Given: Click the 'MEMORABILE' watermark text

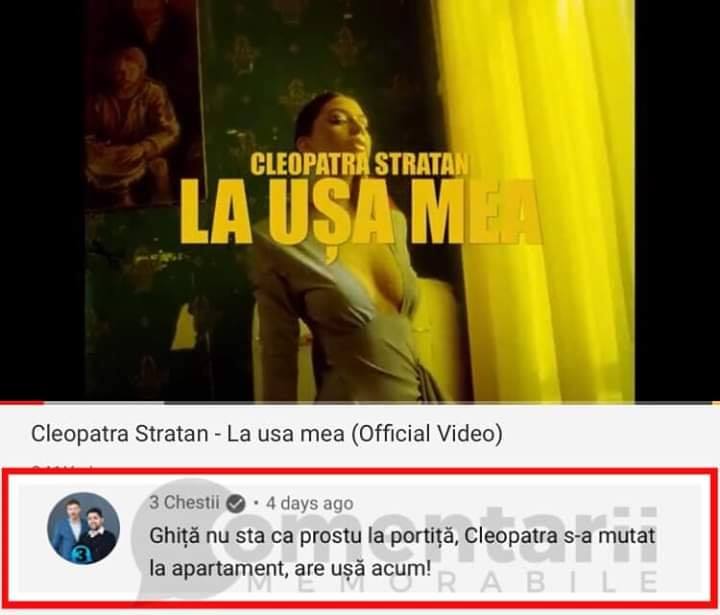Looking at the screenshot, I should (455, 582).
